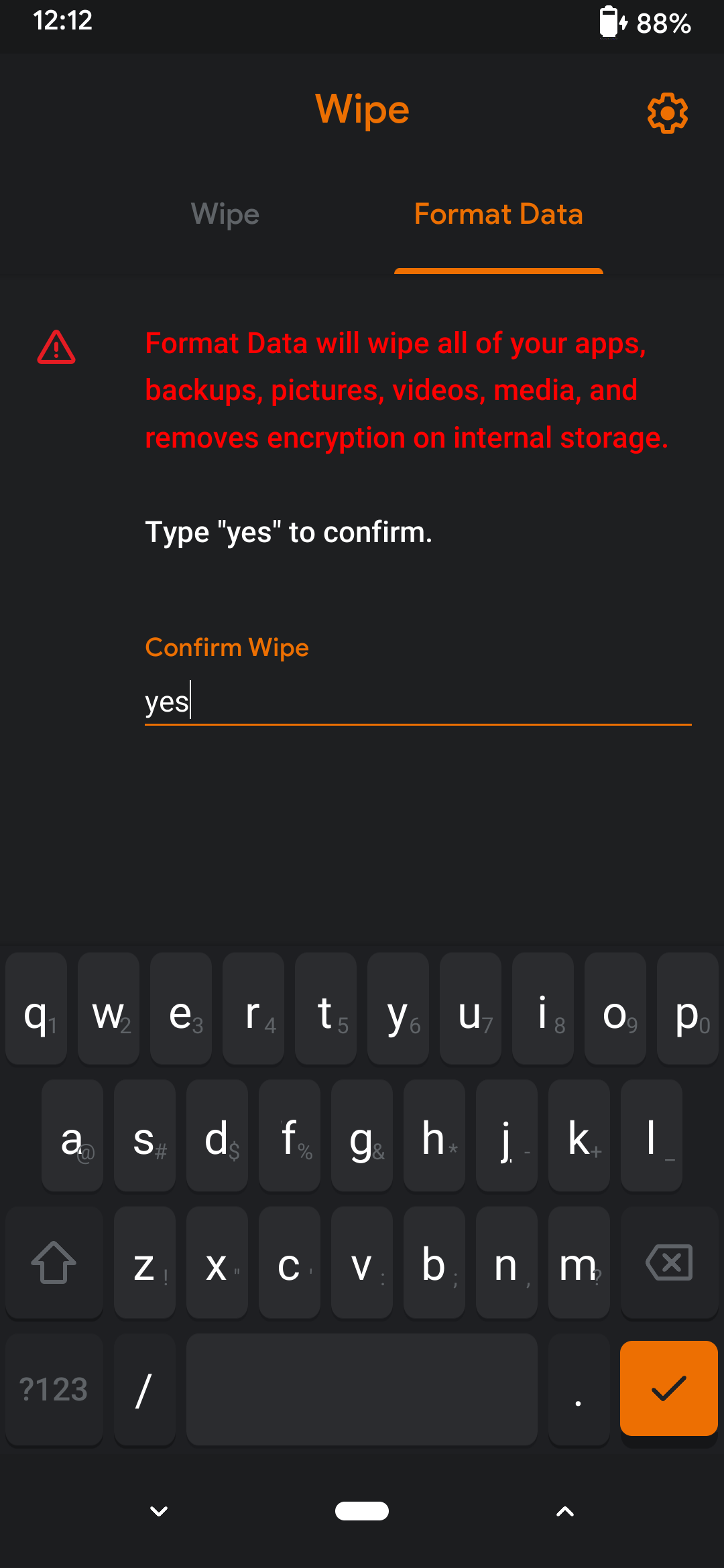Tap the letter q key
Viewport: 724px width, 1568px height.
36,1008
